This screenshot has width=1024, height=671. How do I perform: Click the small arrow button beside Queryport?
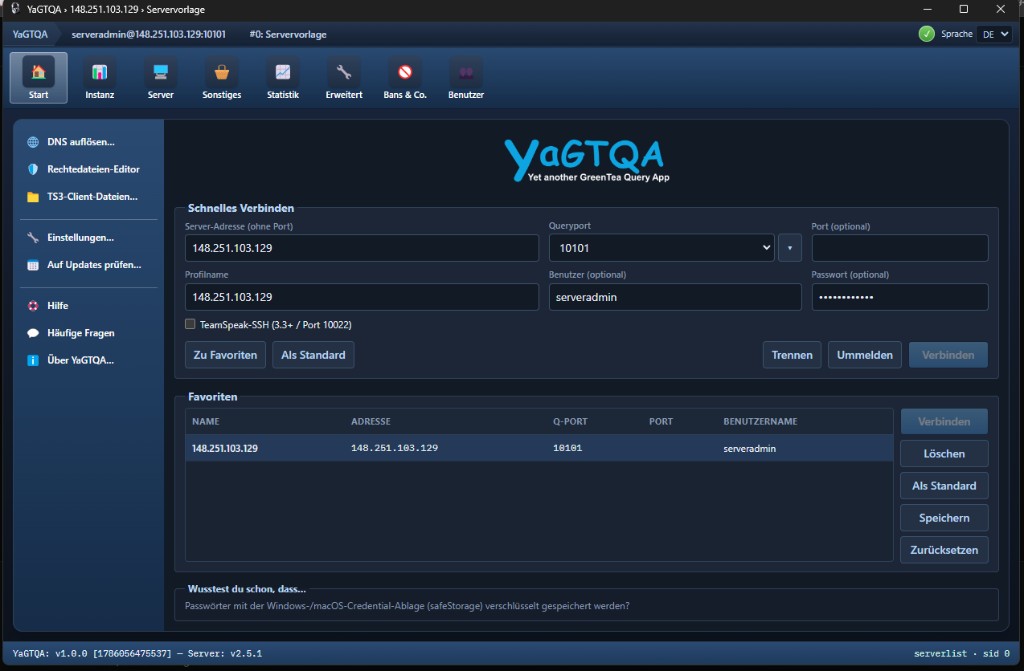[x=790, y=248]
